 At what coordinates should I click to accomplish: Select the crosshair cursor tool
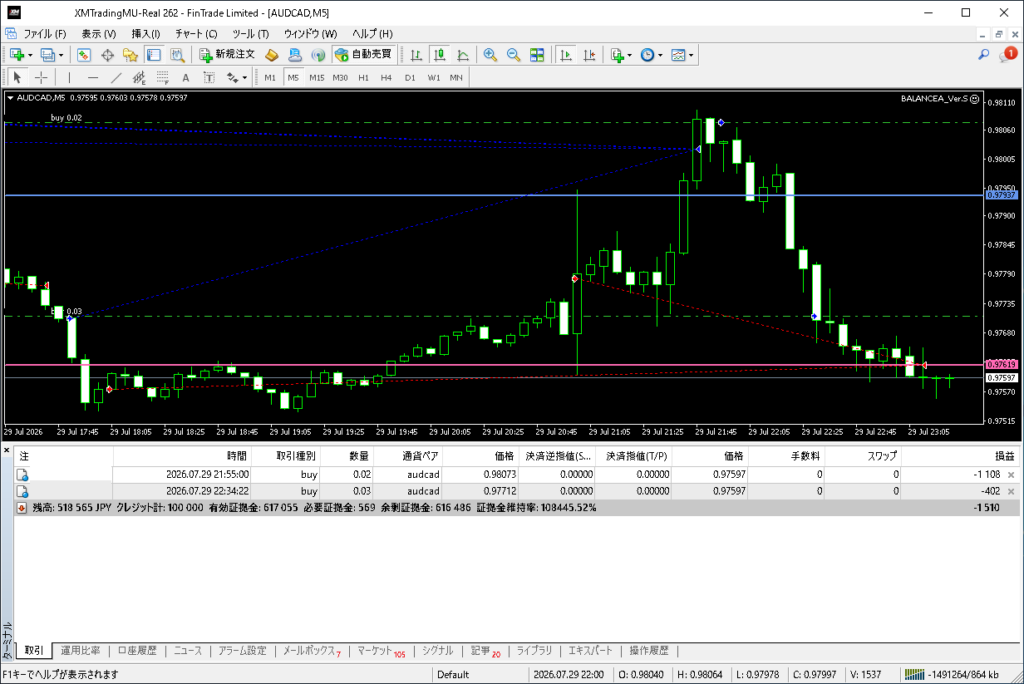41,78
